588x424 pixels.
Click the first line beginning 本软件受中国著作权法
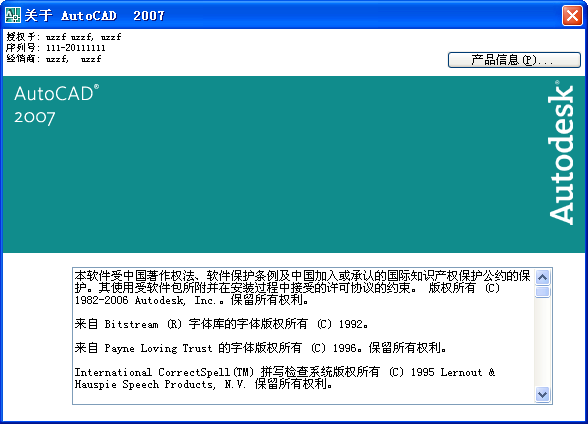point(302,276)
